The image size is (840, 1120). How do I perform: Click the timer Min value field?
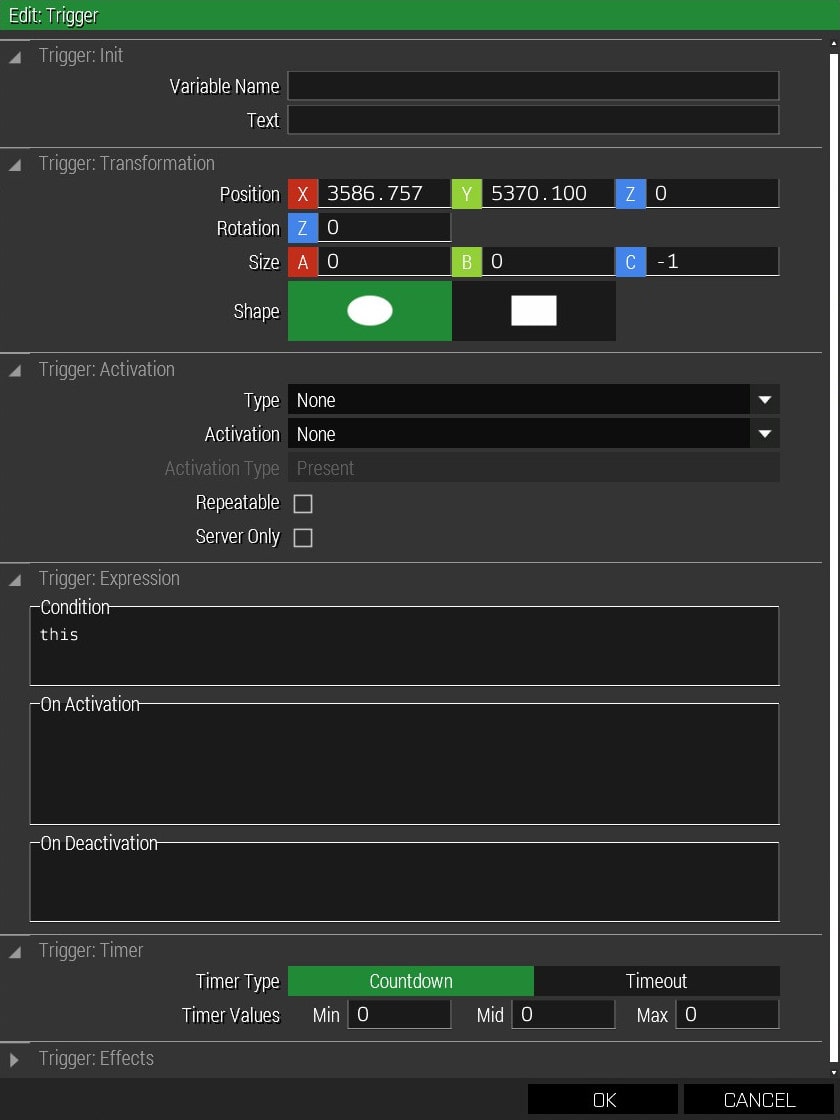(399, 1015)
